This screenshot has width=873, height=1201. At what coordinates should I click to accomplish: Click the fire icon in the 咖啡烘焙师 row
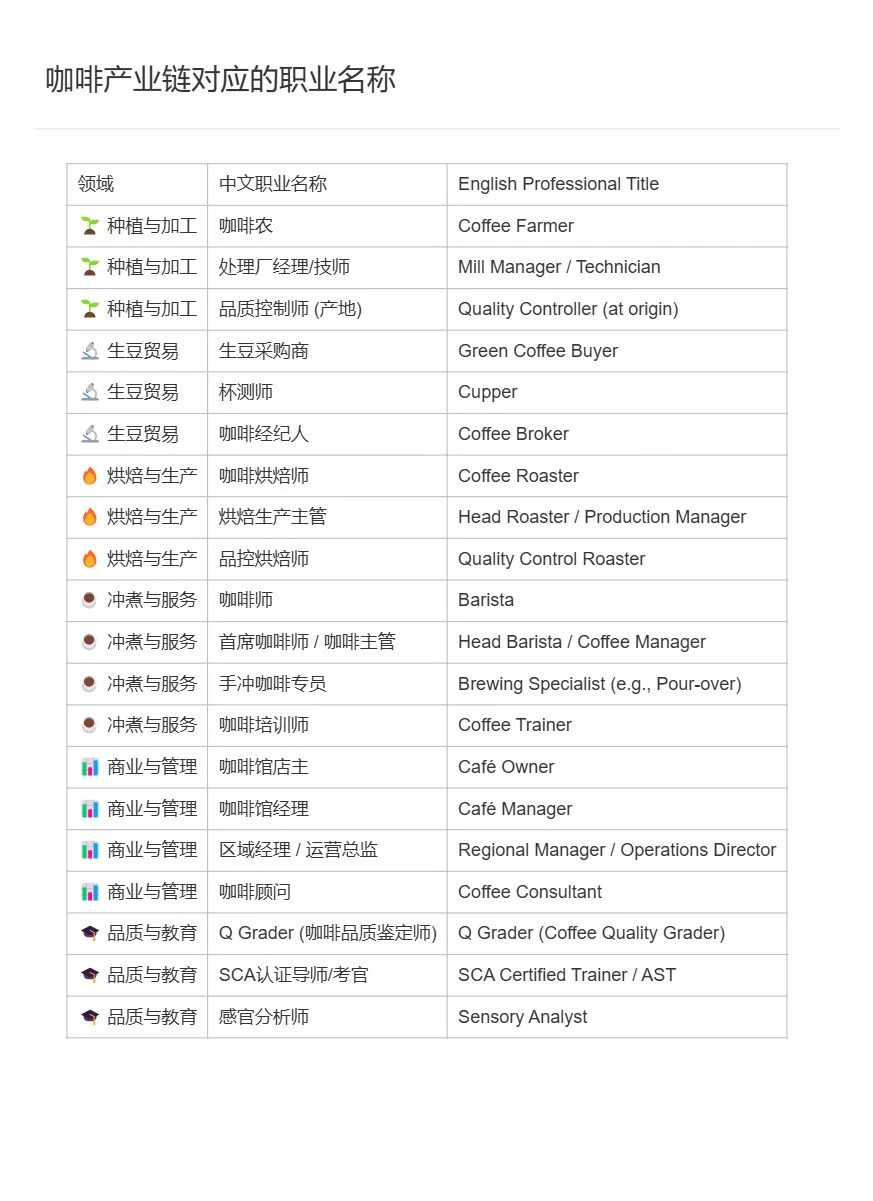(90, 476)
